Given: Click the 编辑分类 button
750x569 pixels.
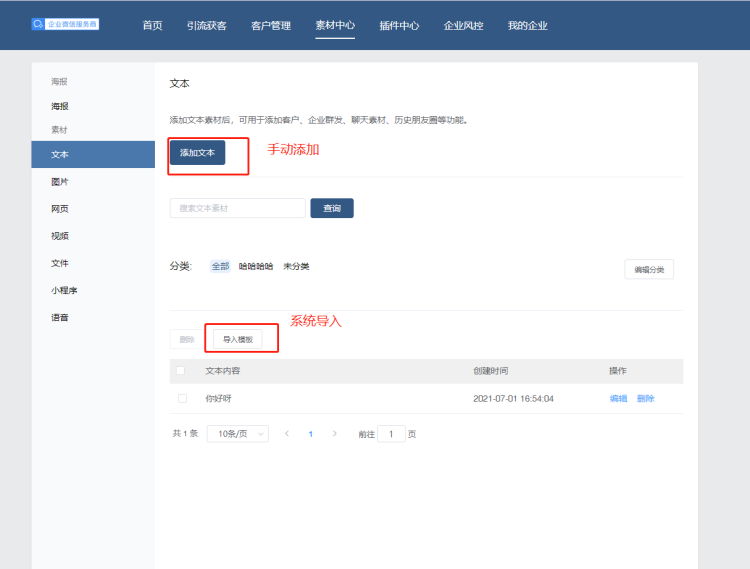Looking at the screenshot, I should (x=649, y=269).
